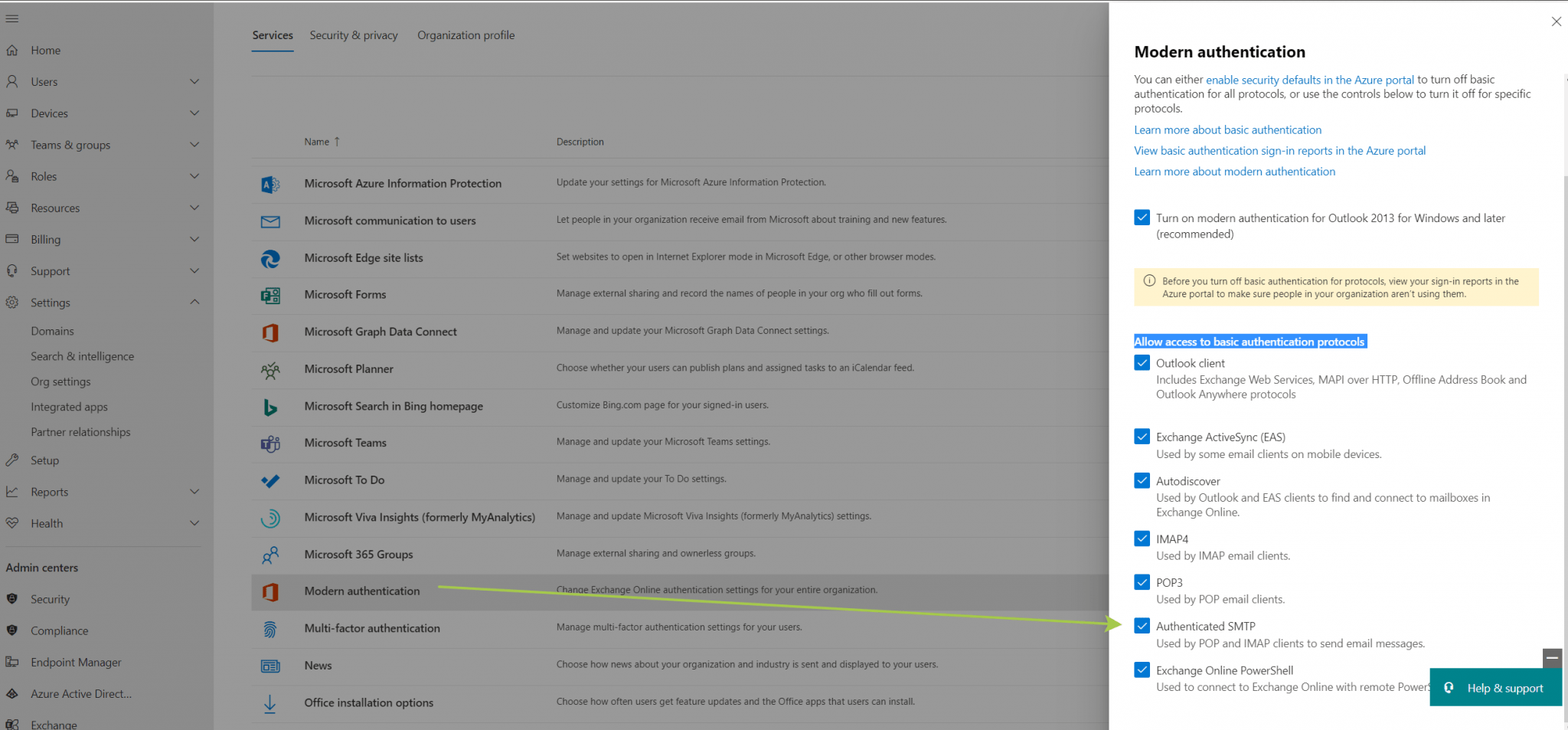Close the Modern authentication panel

point(1556,21)
